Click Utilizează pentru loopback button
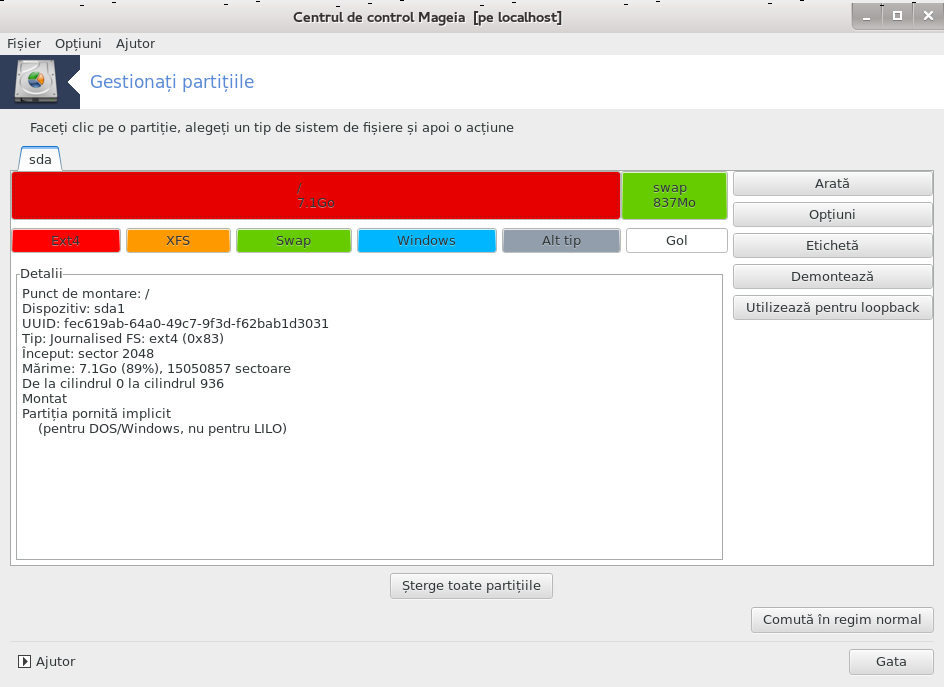The height and width of the screenshot is (687, 944). point(833,308)
